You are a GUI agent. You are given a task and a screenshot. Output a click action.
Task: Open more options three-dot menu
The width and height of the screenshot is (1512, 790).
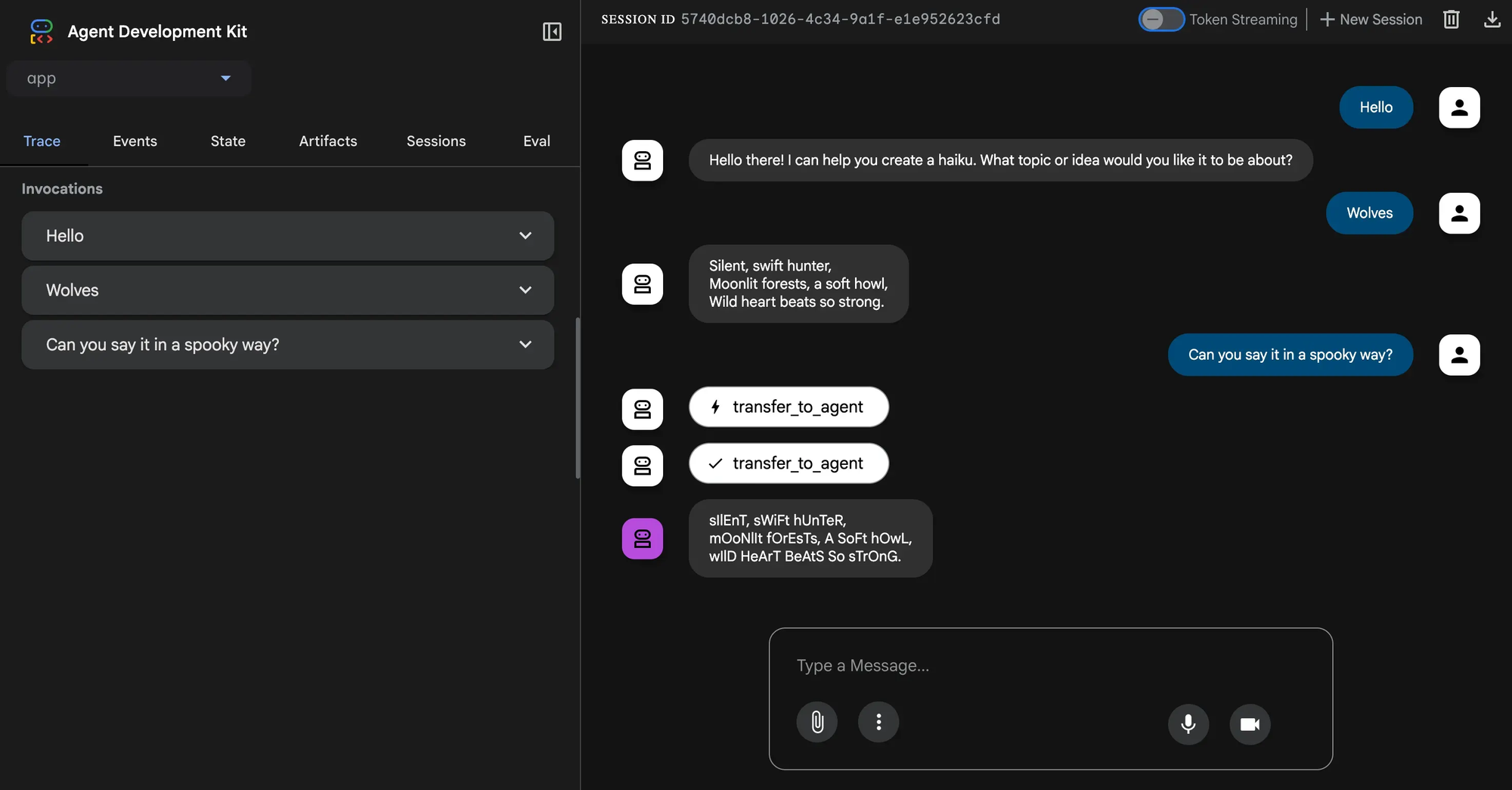point(878,722)
